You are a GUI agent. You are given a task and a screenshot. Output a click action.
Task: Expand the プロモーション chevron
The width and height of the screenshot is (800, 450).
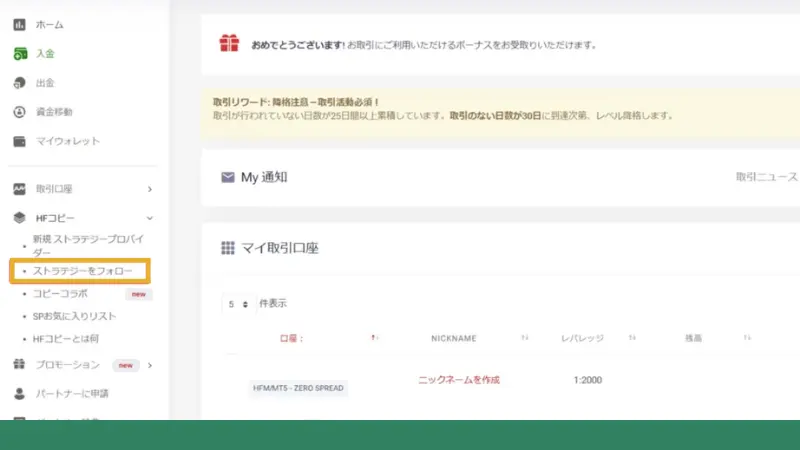point(149,365)
